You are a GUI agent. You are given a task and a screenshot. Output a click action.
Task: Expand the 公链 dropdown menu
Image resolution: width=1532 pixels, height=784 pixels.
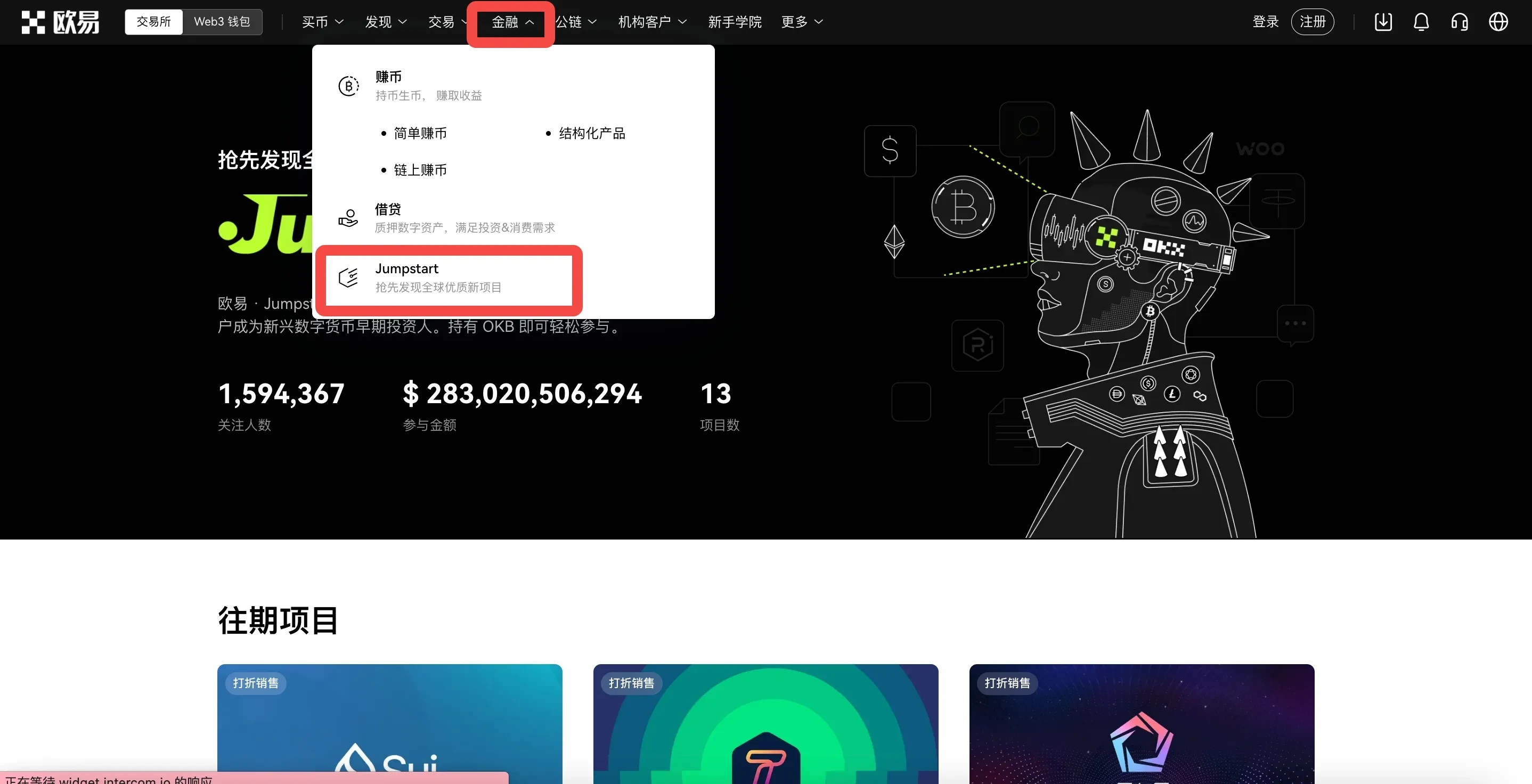coord(576,22)
